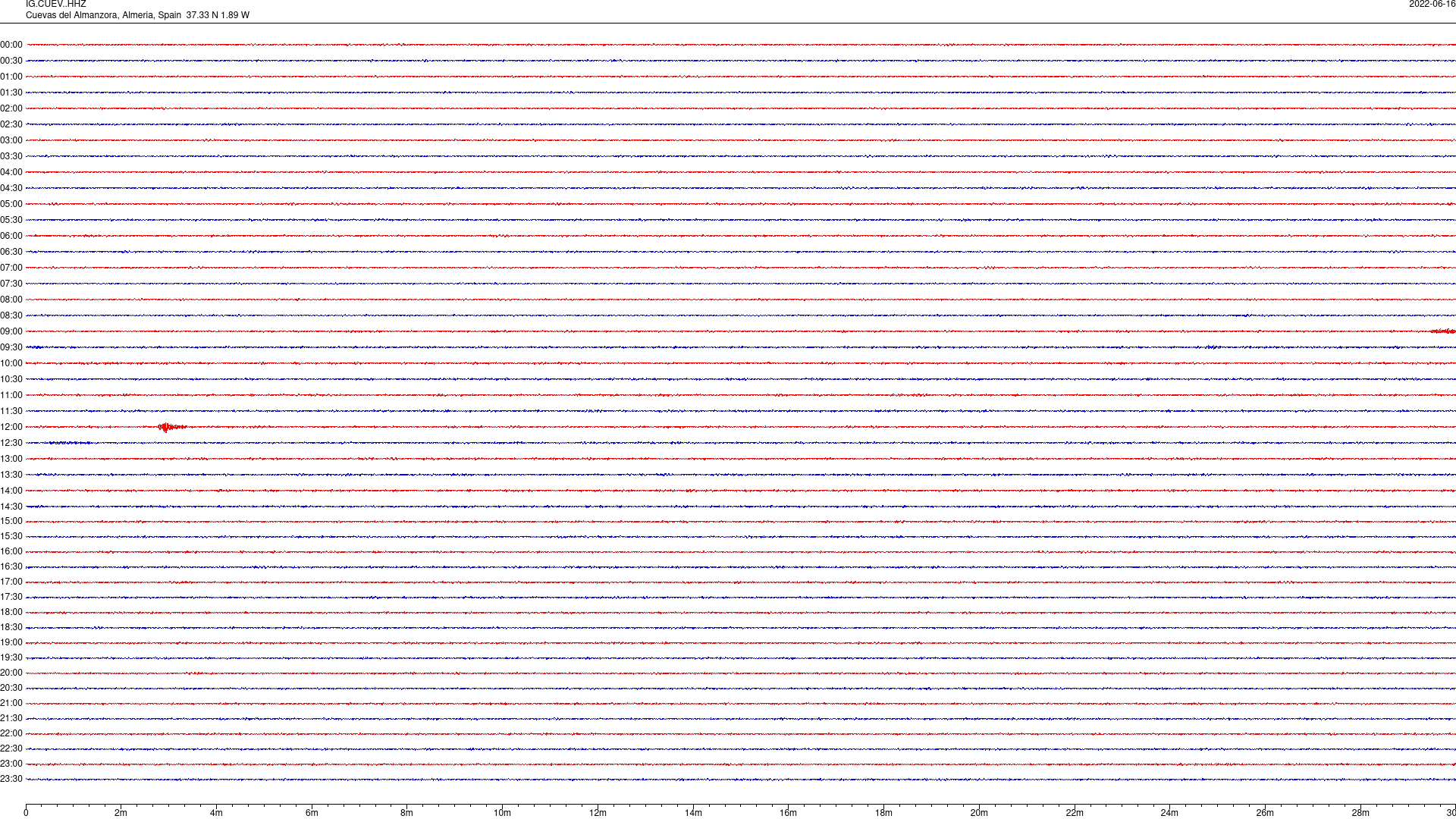This screenshot has height=819, width=1456.
Task: Select the 07:30 time row label
Action: point(11,284)
